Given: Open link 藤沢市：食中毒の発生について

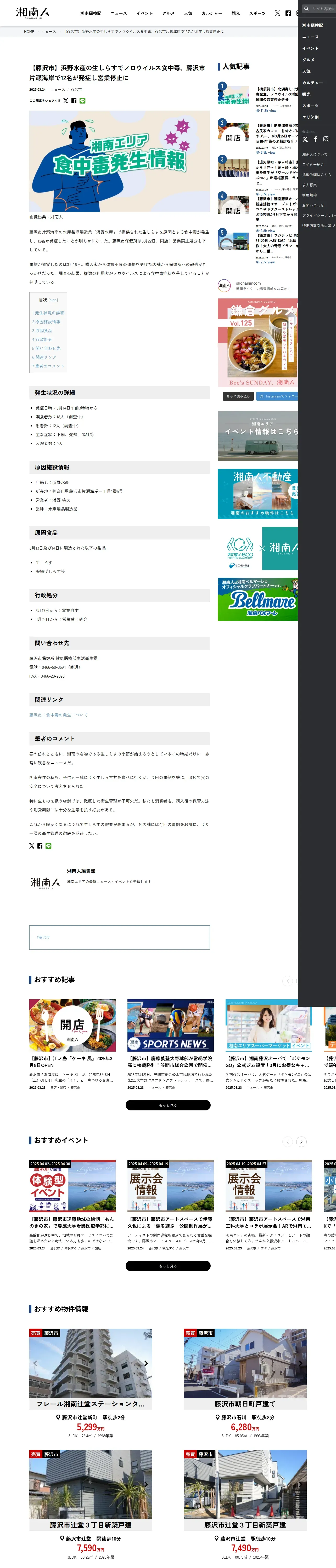Looking at the screenshot, I should (59, 715).
